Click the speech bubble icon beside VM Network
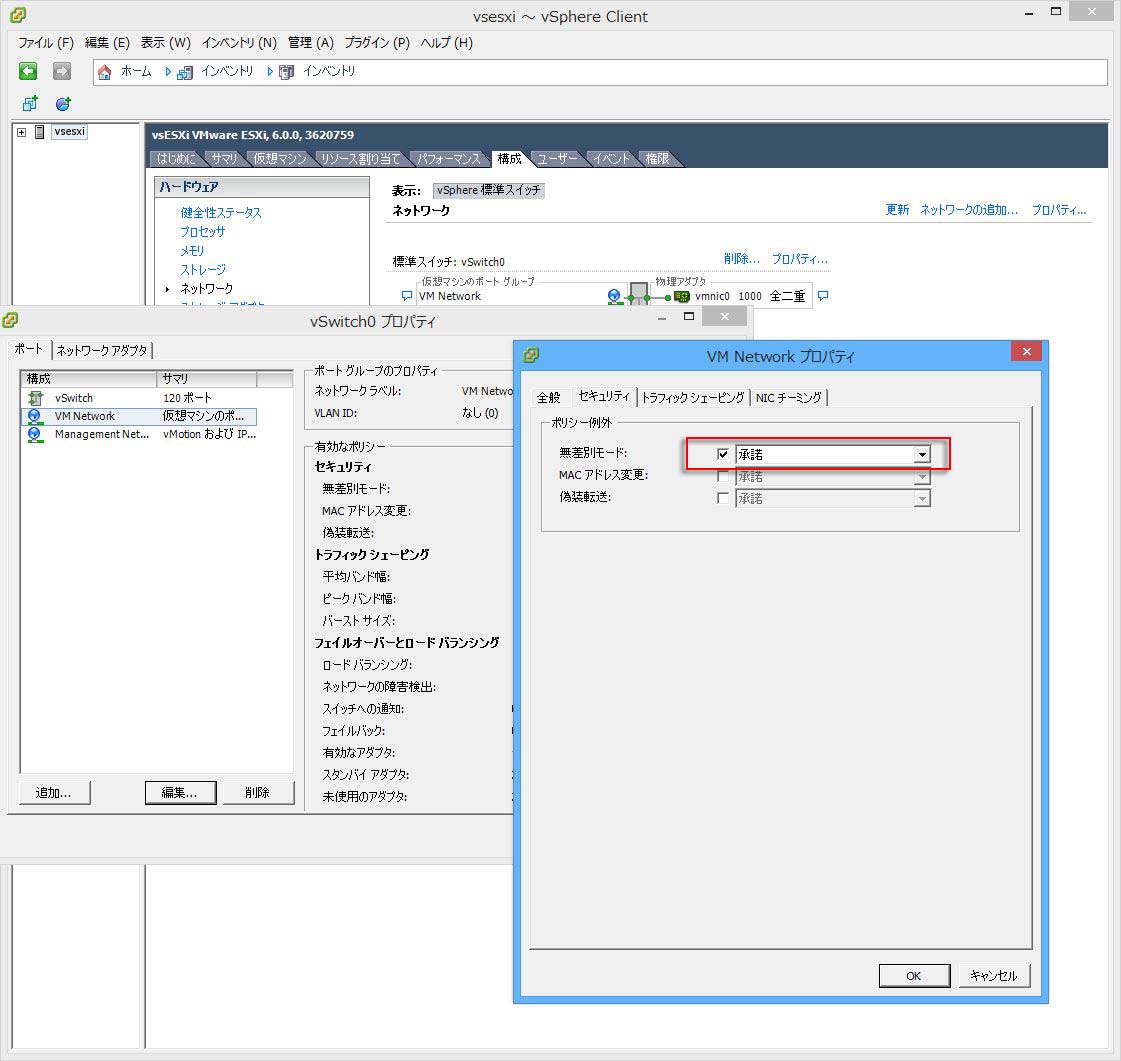Screen dimensions: 1121x1061 click(407, 296)
